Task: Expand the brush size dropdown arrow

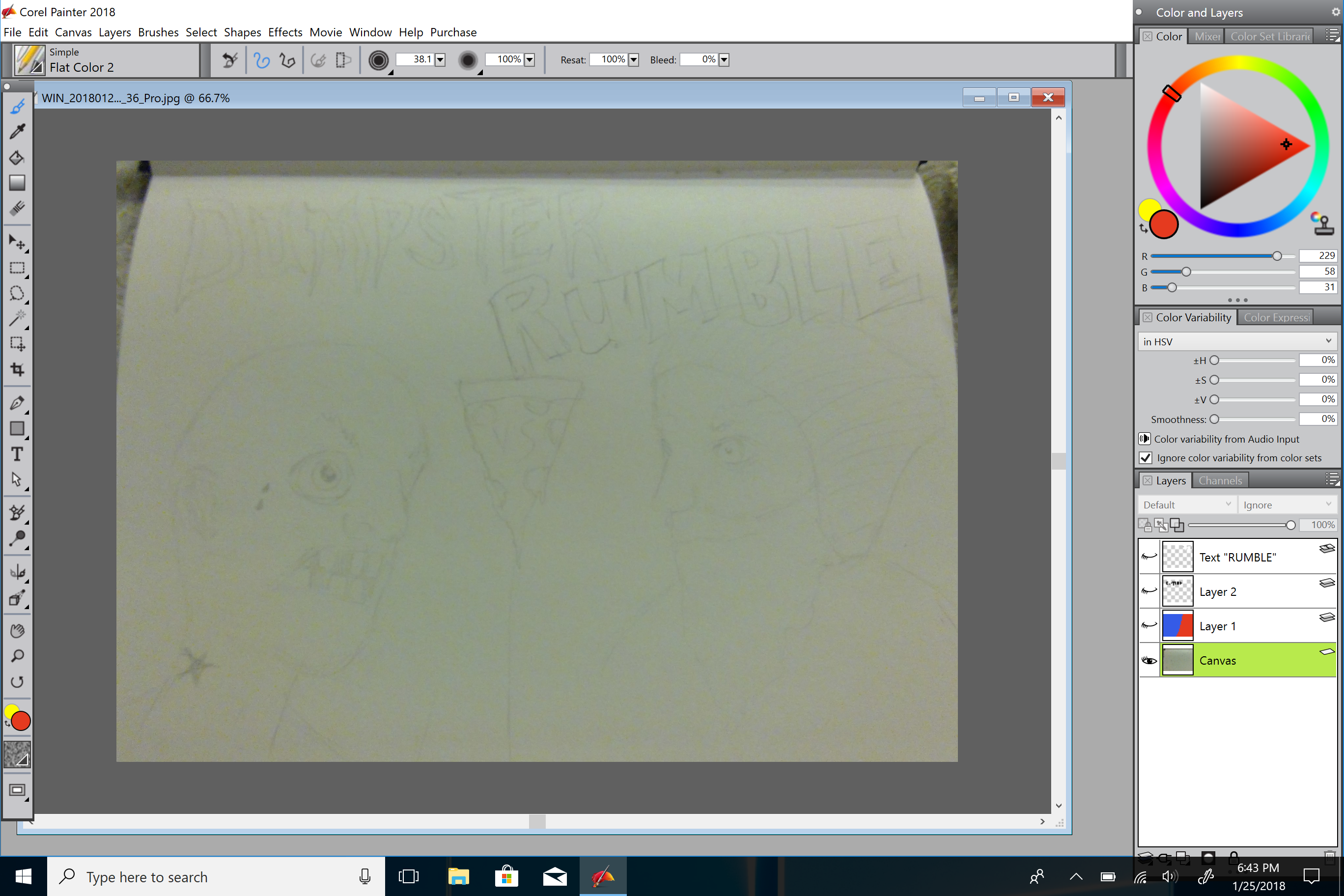Action: 440,59
